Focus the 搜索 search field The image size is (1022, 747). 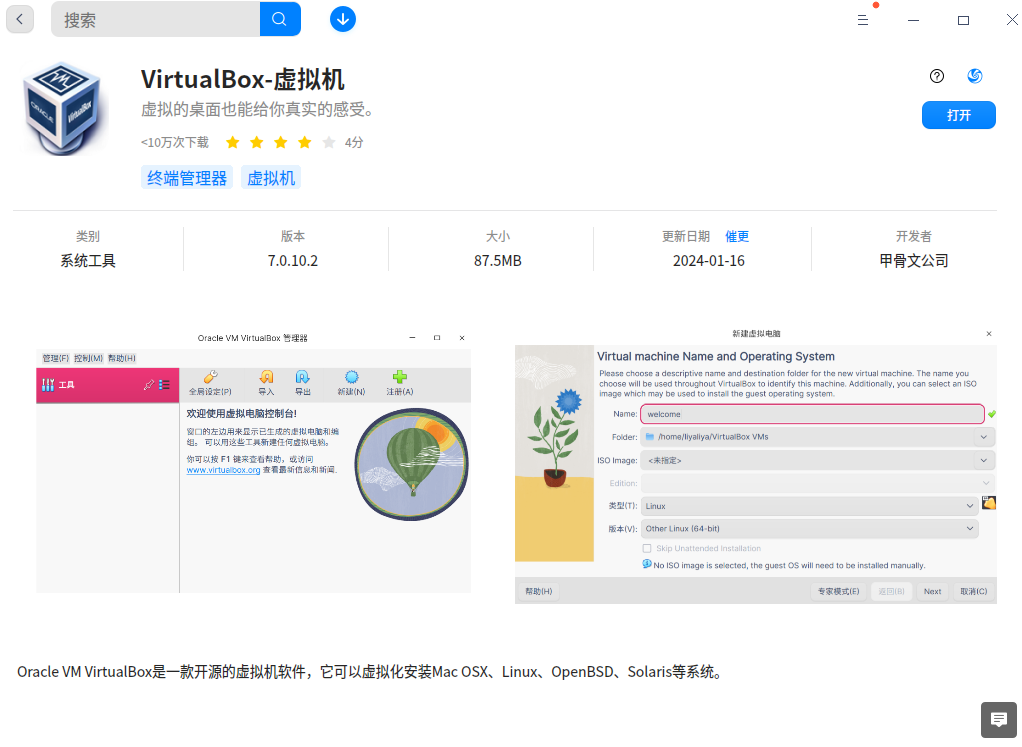[x=155, y=19]
